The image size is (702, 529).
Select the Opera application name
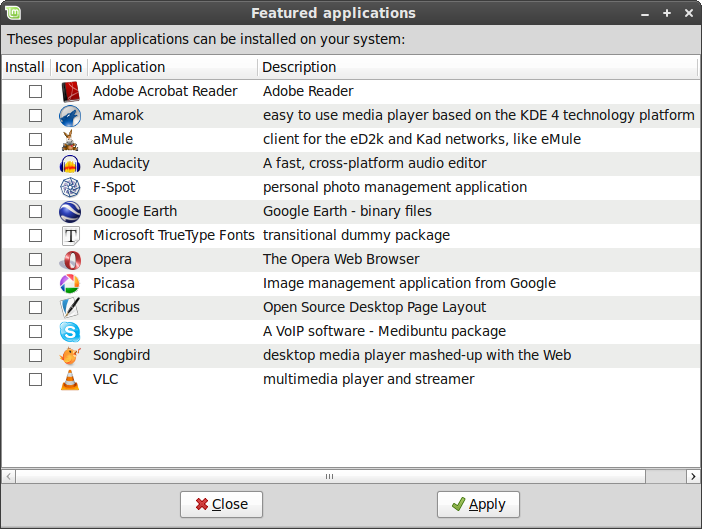pos(112,260)
